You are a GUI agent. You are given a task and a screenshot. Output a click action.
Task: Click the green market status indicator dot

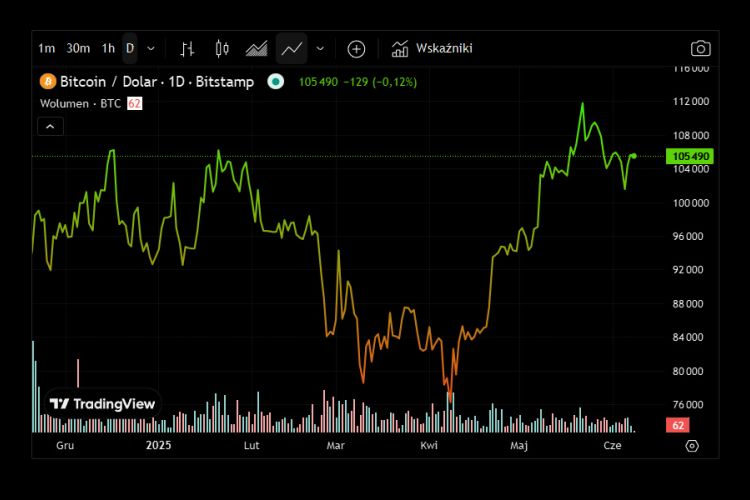tap(276, 81)
